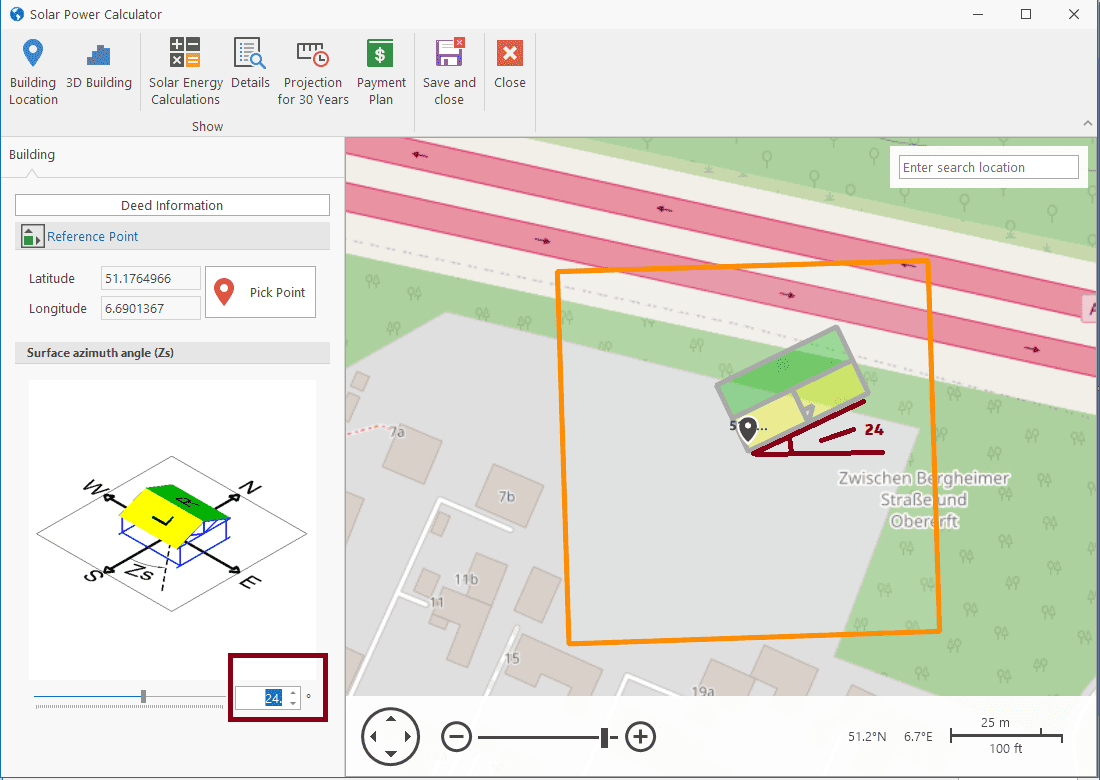Click the Pick Point button
This screenshot has width=1100, height=780.
click(261, 292)
